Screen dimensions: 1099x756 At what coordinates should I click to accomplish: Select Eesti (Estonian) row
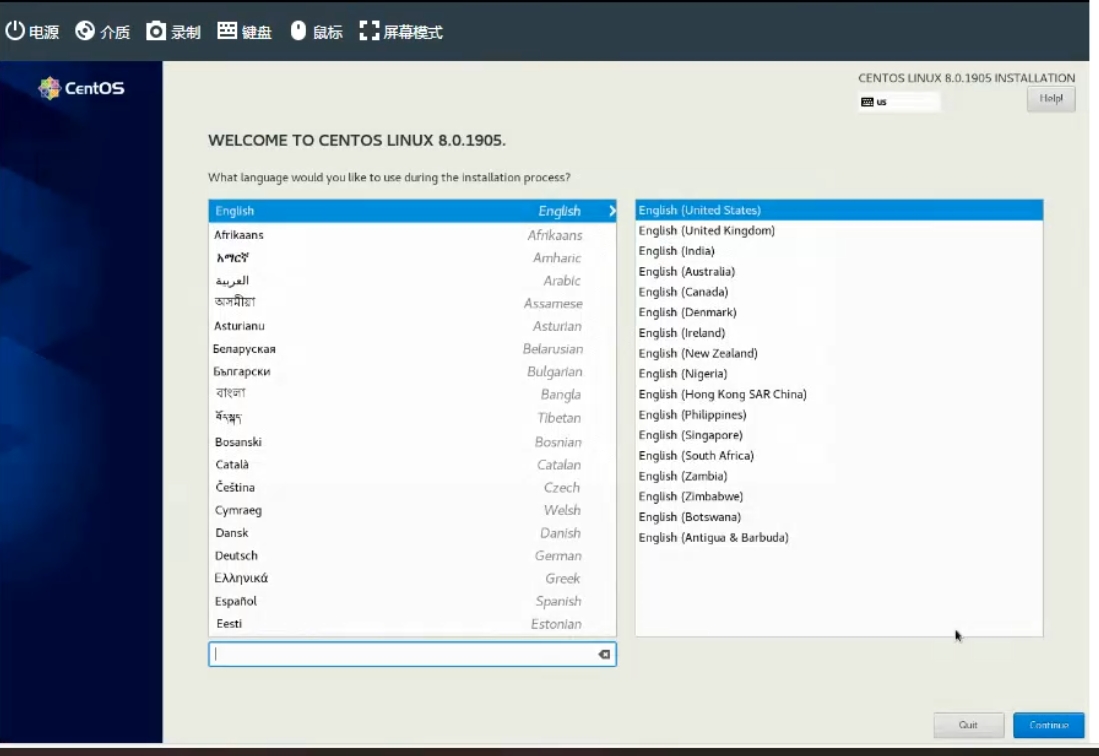[412, 624]
